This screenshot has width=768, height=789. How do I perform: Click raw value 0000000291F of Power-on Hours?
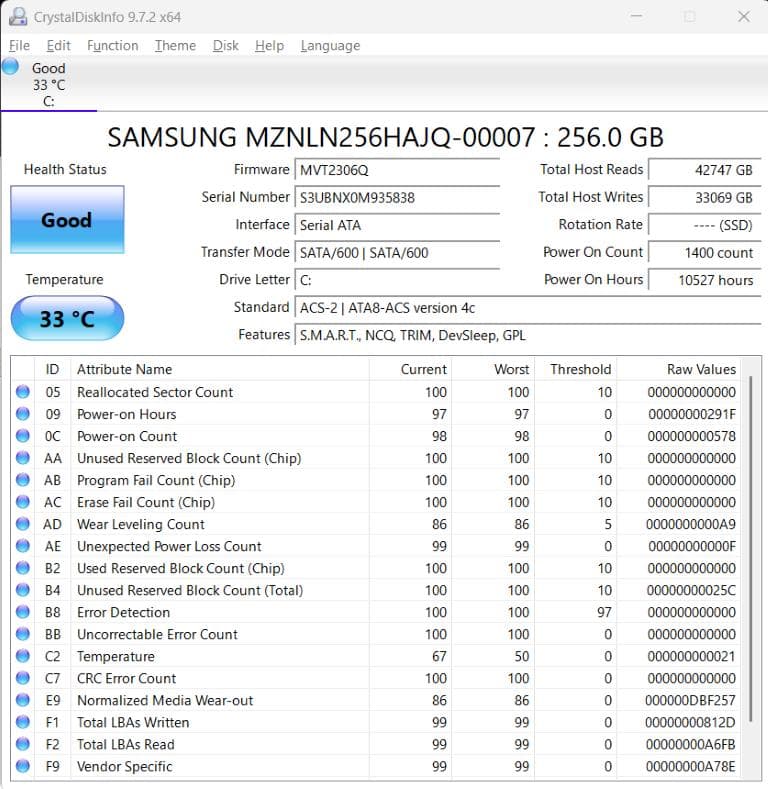(692, 414)
